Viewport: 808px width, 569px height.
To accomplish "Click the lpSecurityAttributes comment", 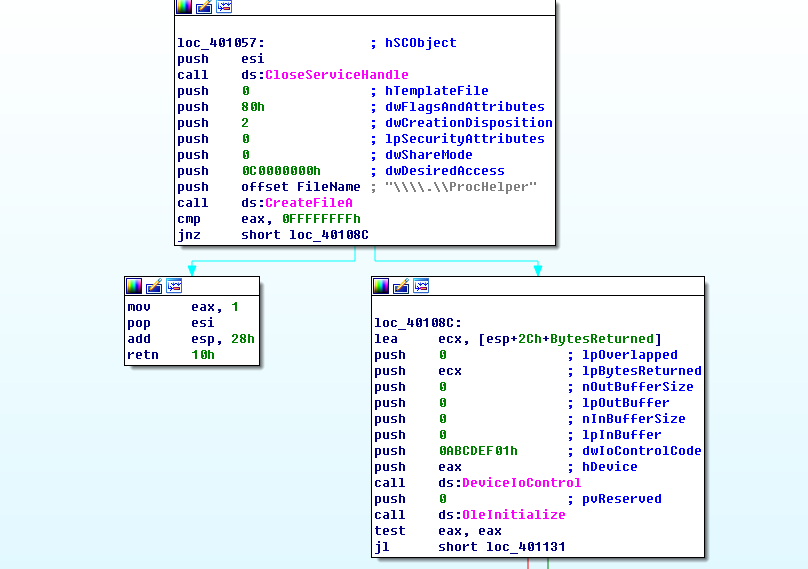I will point(465,139).
